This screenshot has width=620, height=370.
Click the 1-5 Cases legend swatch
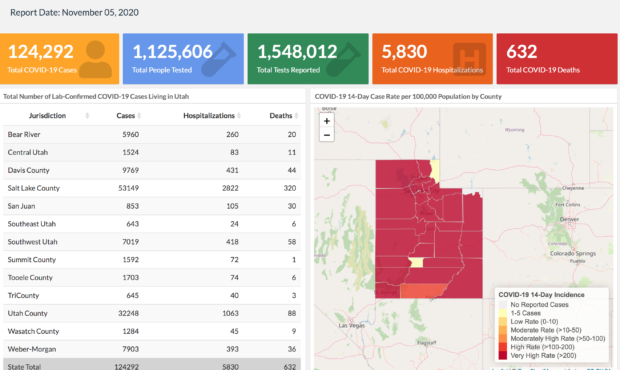[x=503, y=313]
